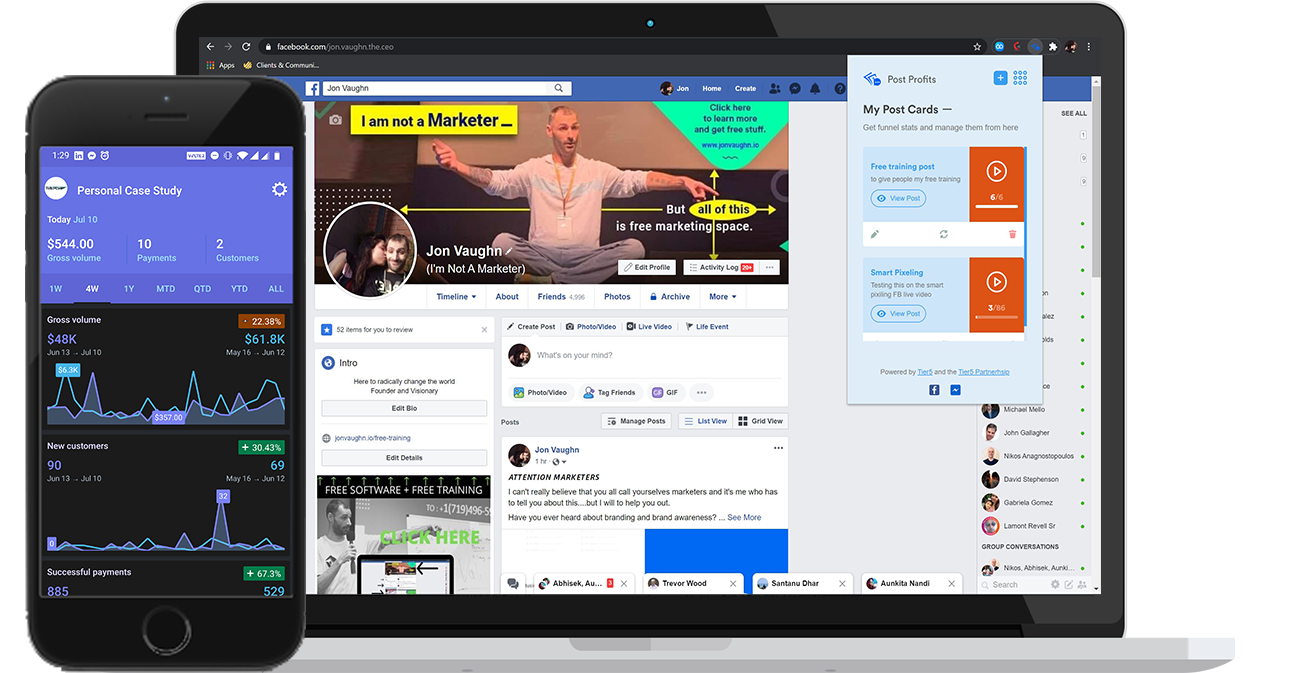The height and width of the screenshot is (673, 1300).
Task: Select the 1Y tab in phone app
Action: (129, 289)
